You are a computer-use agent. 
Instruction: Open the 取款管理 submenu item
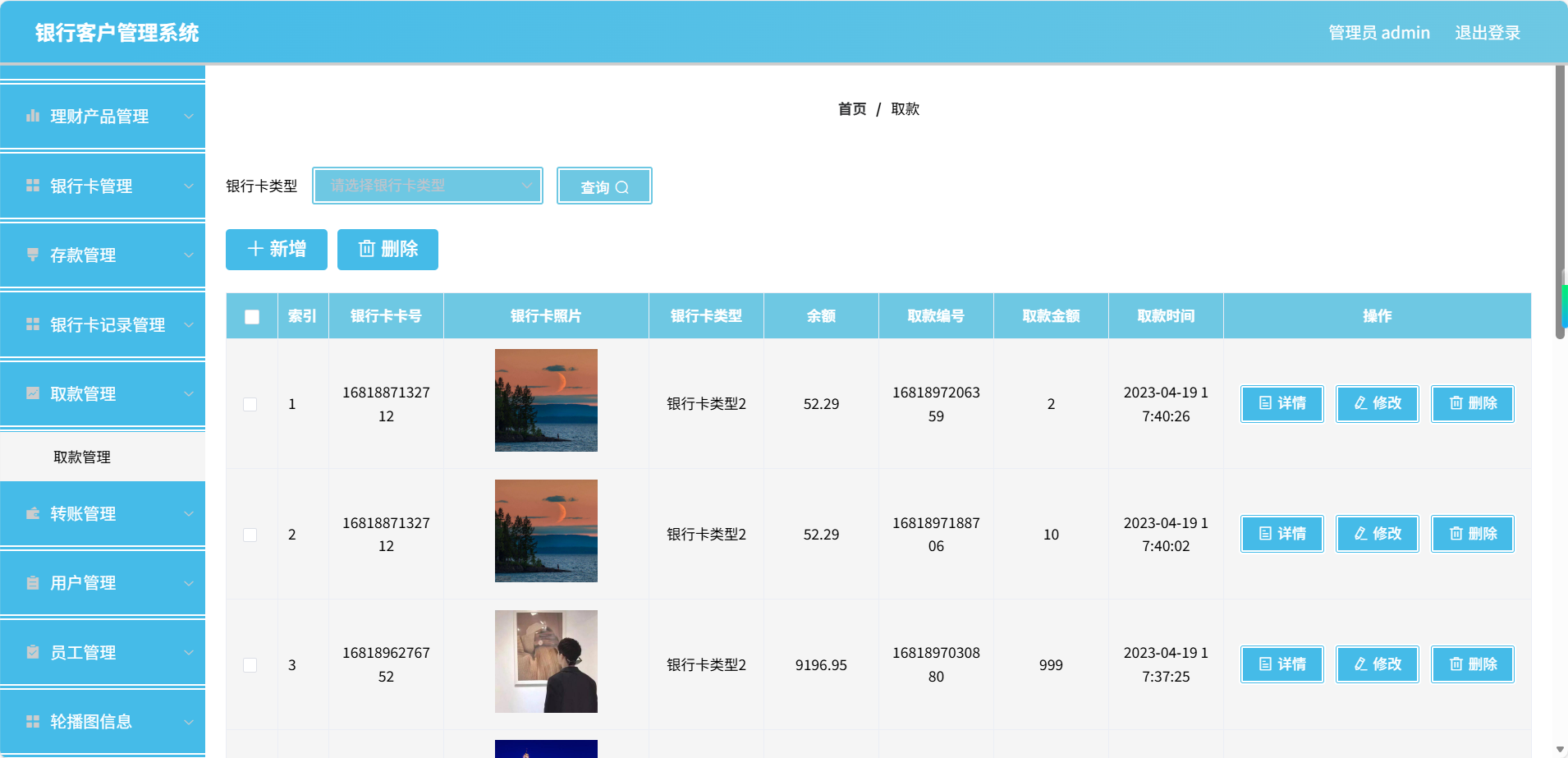[x=103, y=457]
